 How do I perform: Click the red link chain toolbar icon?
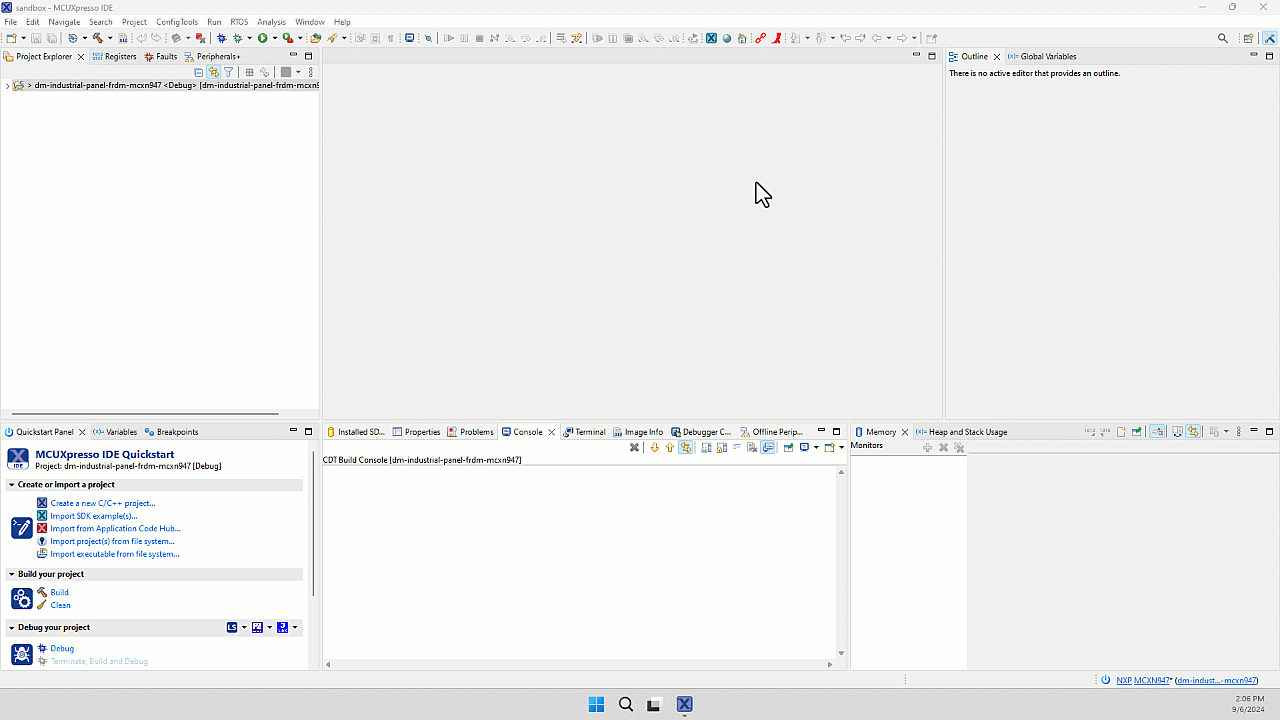click(760, 38)
